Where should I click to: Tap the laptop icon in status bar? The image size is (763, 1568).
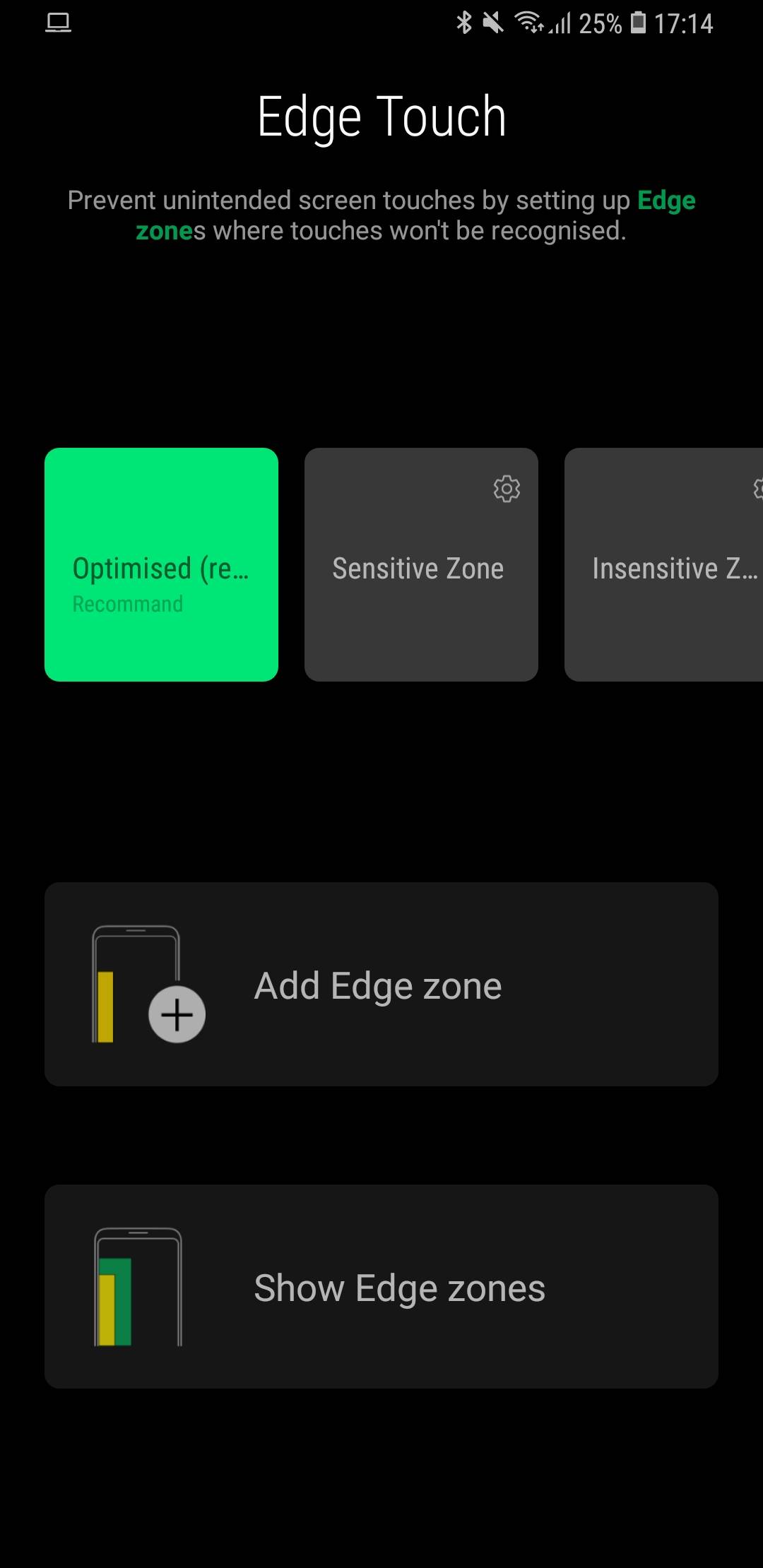pos(58,23)
